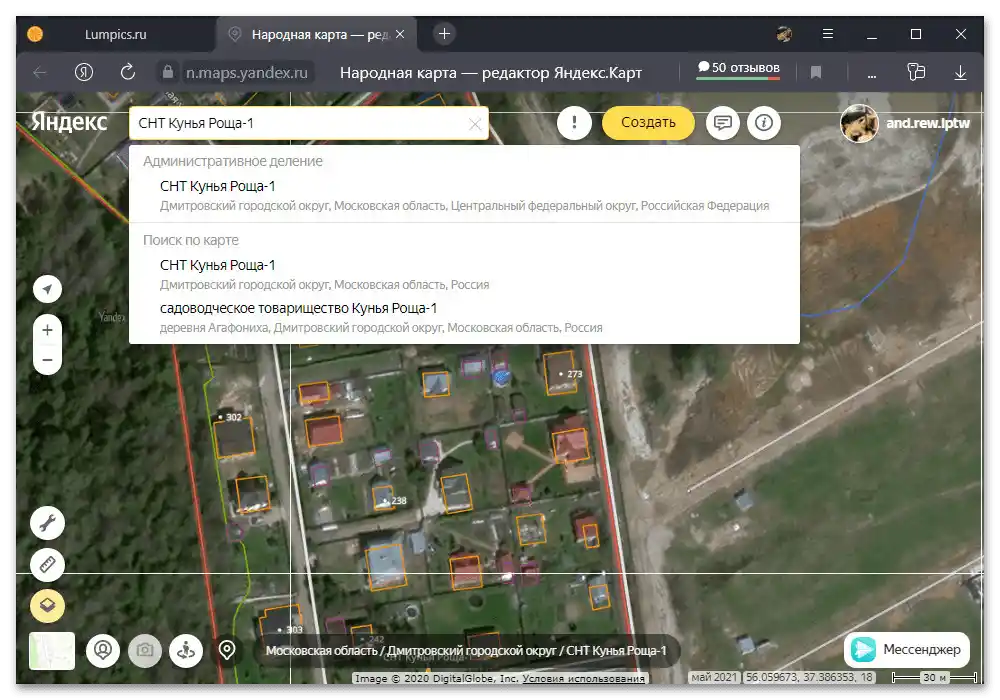Open the info help icon
The height and width of the screenshot is (700, 1000).
pos(763,122)
